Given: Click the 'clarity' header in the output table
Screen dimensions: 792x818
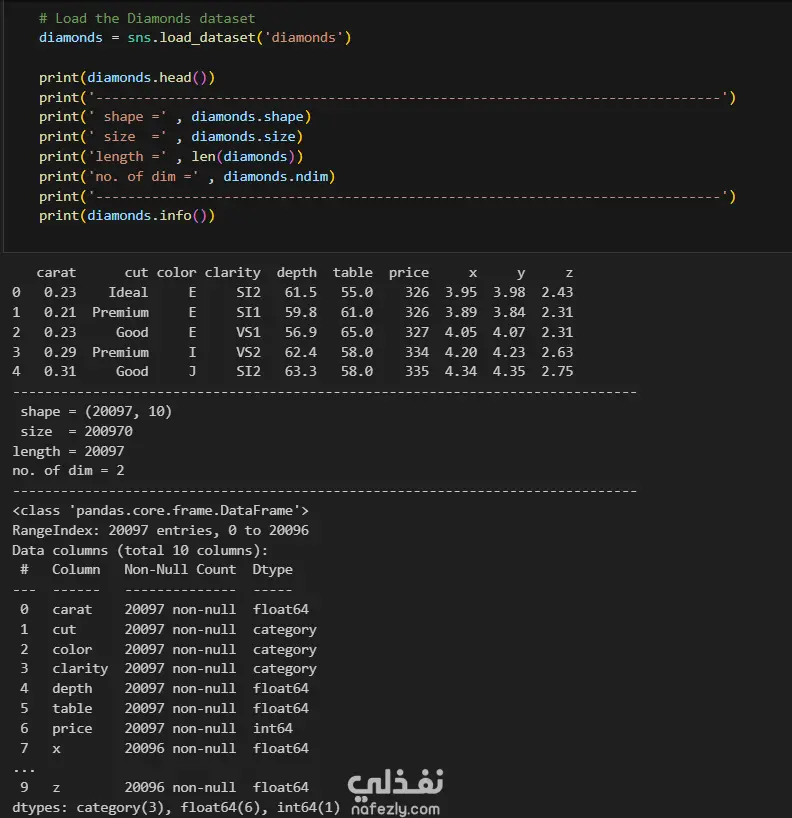Looking at the screenshot, I should tap(232, 272).
